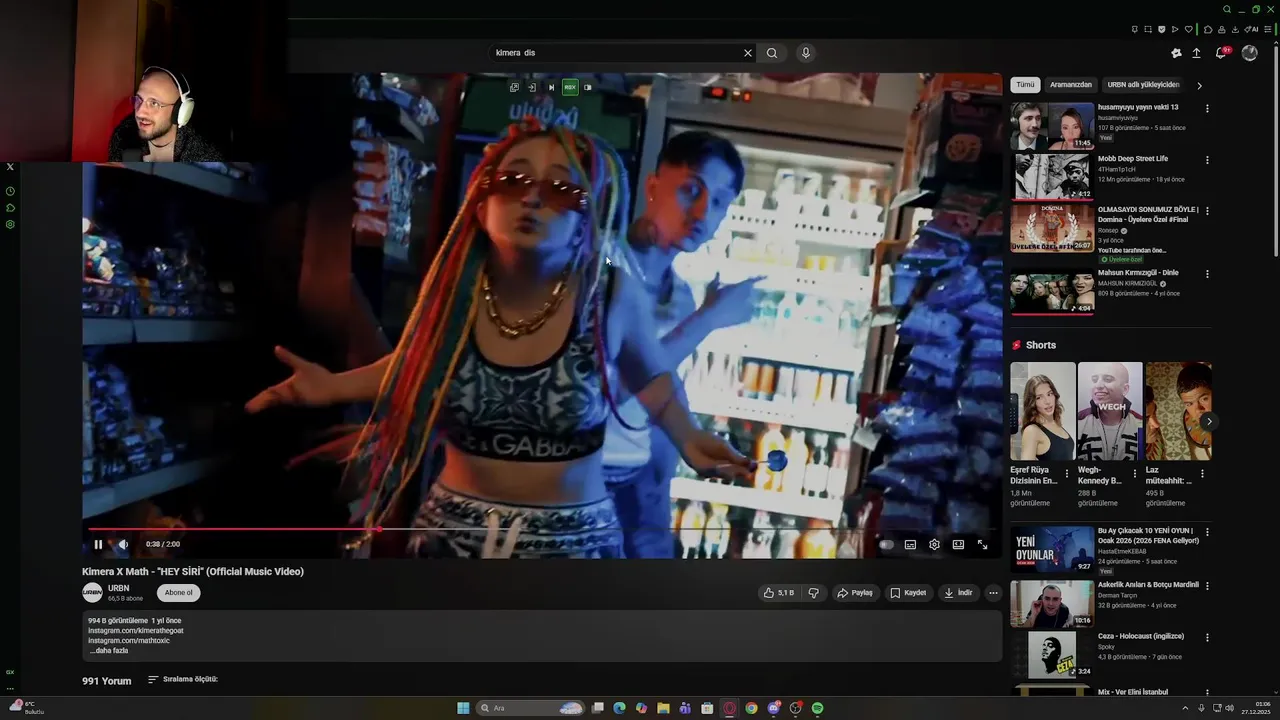The image size is (1280, 720).
Task: Expand description with '...daha fazla'
Action: tap(109, 651)
